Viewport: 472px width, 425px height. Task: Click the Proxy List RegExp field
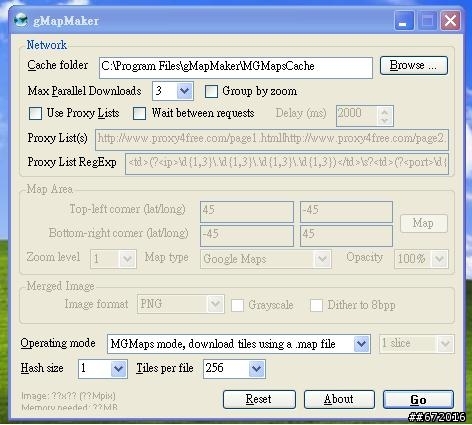(x=287, y=164)
